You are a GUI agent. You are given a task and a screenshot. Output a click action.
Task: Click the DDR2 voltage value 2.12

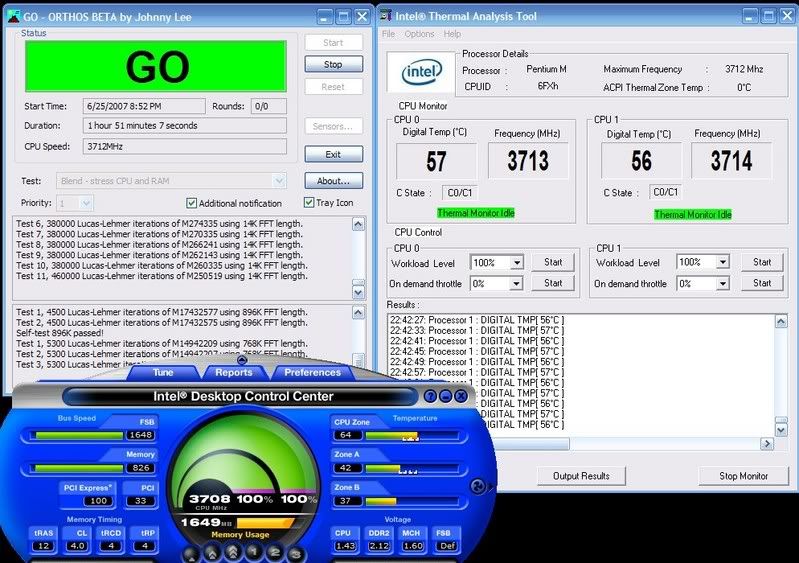(379, 546)
